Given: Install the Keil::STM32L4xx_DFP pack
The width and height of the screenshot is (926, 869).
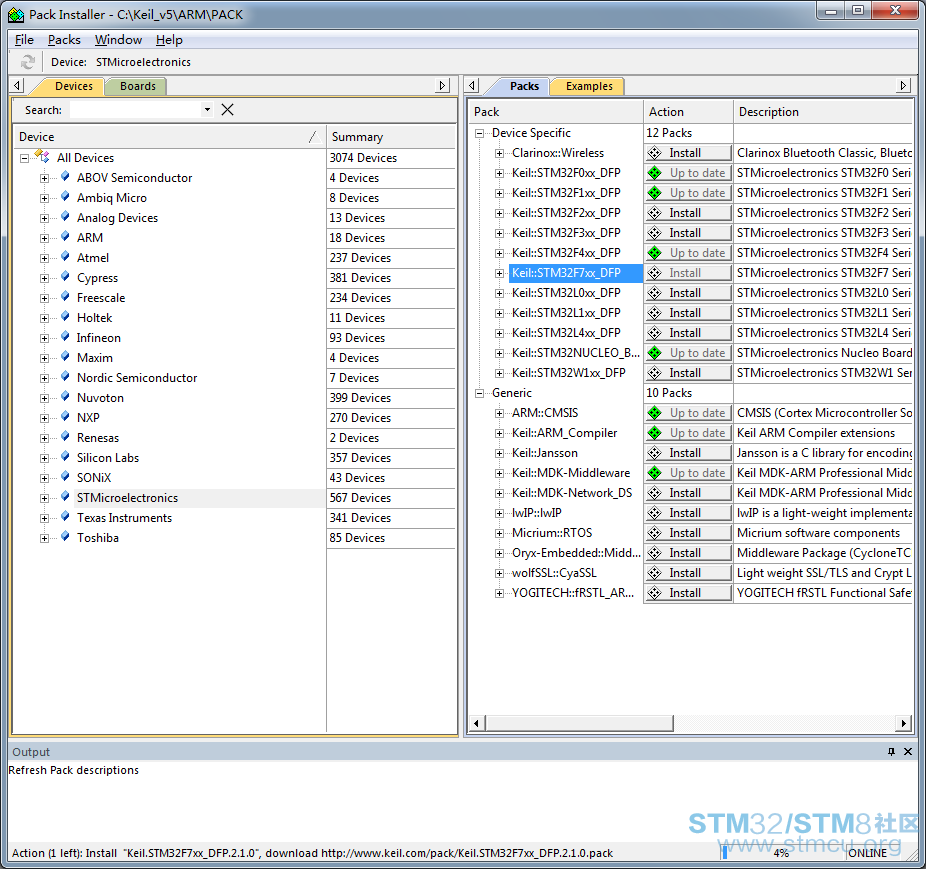Looking at the screenshot, I should click(x=689, y=333).
